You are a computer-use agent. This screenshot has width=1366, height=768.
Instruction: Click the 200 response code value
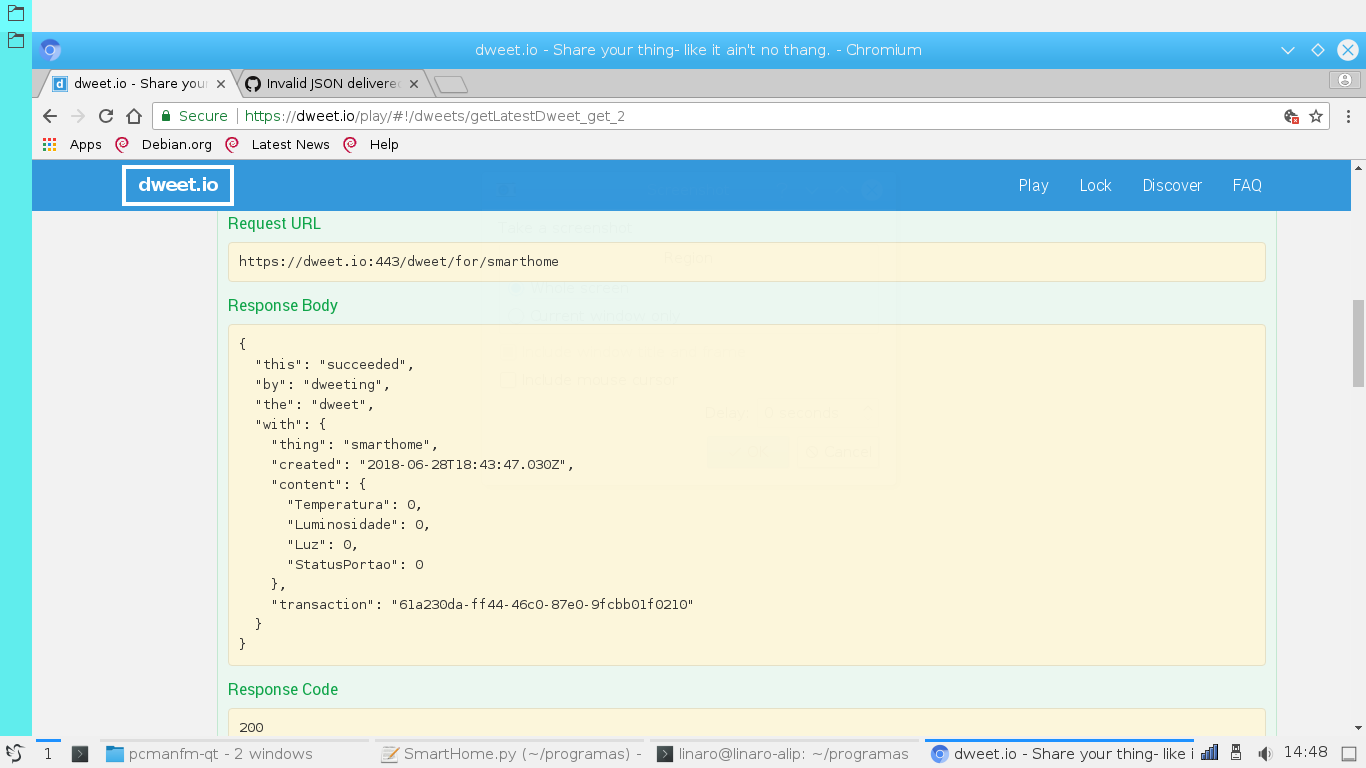(251, 727)
